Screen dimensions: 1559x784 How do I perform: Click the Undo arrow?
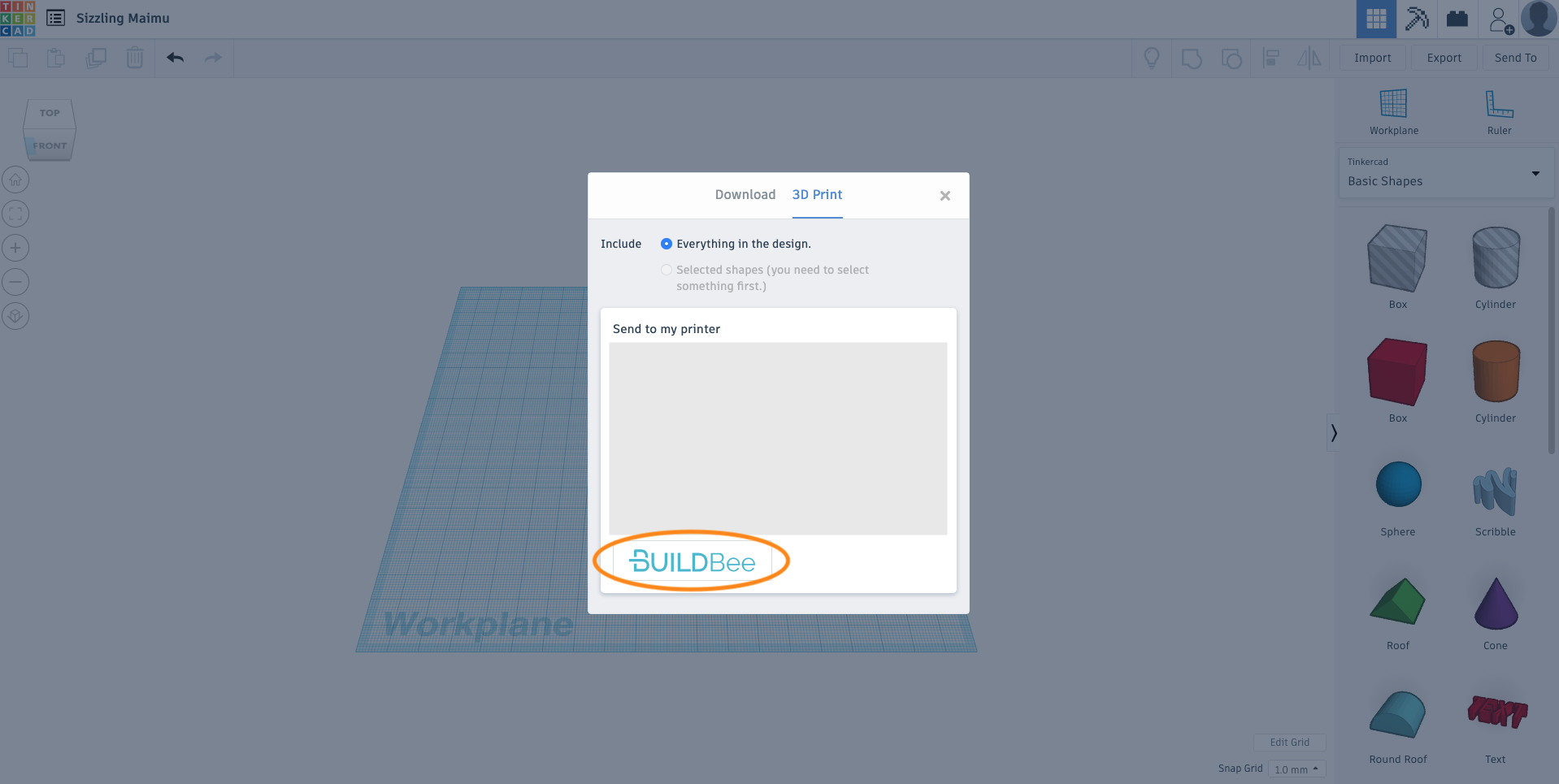click(175, 58)
